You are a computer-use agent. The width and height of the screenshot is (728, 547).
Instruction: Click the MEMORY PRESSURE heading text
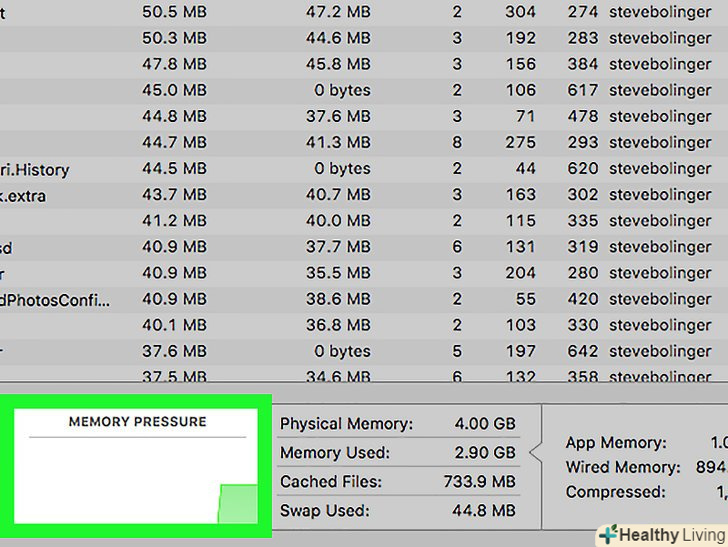point(137,422)
